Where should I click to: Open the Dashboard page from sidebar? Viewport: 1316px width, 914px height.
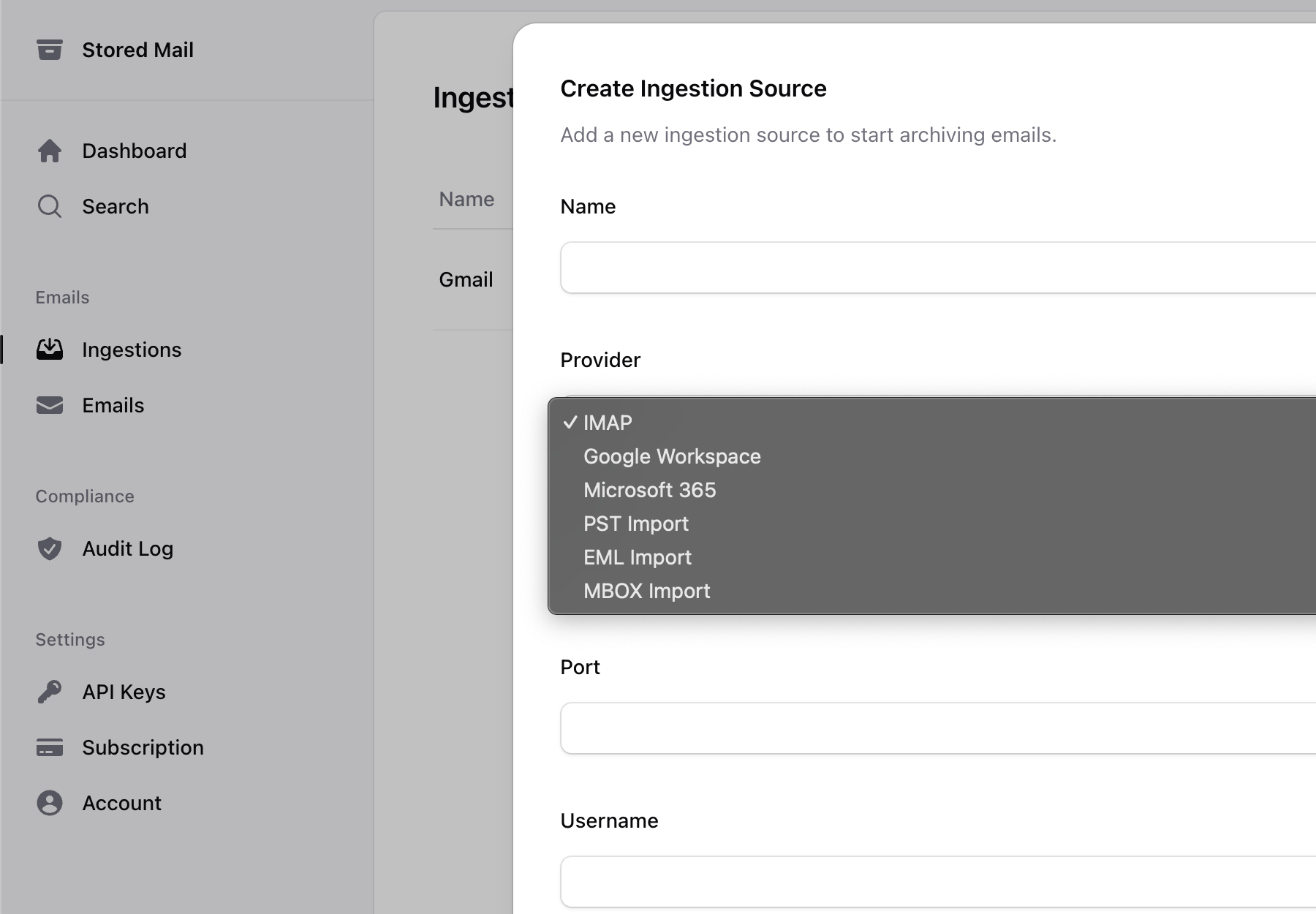[134, 151]
